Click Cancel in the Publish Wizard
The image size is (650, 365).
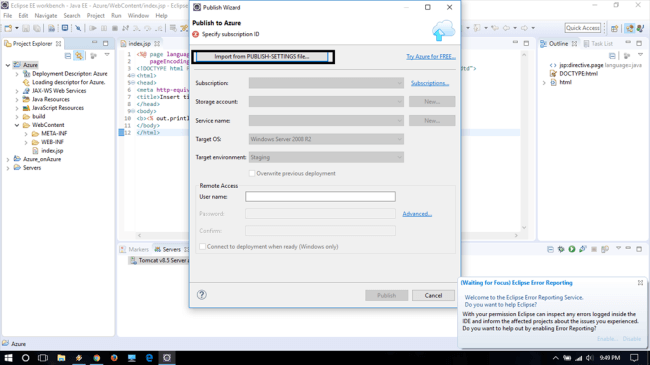pos(433,295)
